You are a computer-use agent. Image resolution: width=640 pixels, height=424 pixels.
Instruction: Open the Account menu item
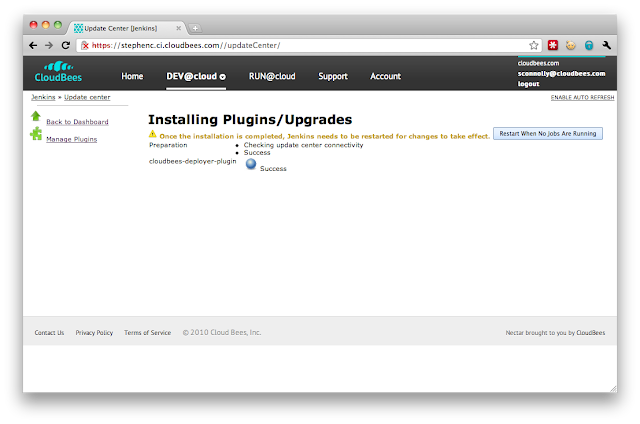(385, 76)
